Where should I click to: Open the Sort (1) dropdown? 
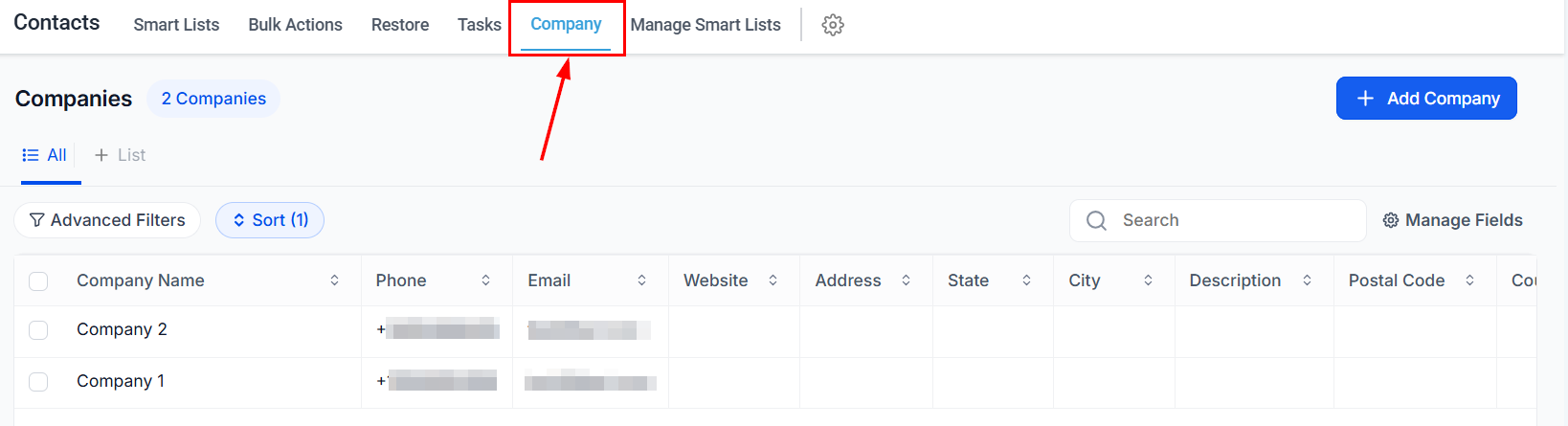270,220
